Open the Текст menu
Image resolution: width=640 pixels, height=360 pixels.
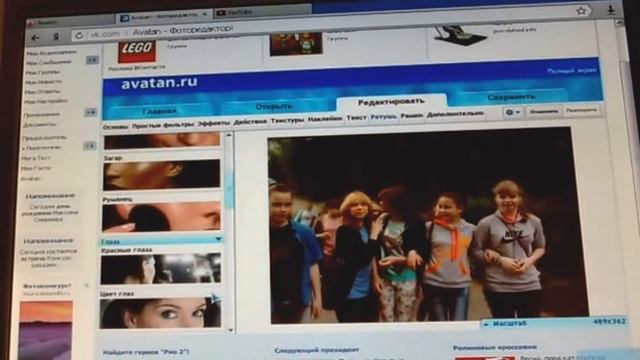[356, 118]
